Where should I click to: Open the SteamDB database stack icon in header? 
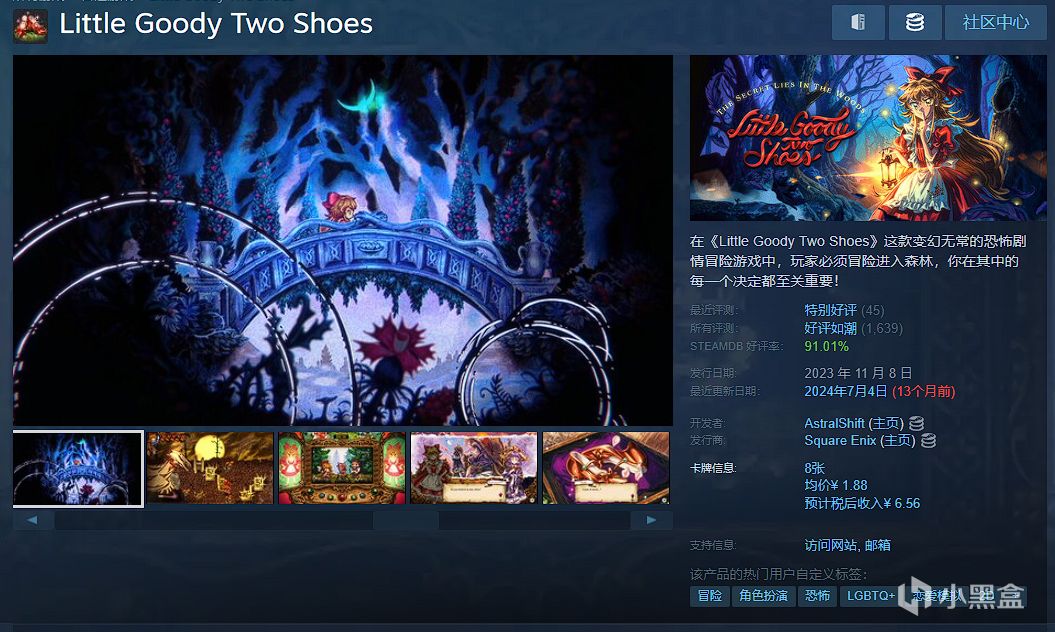[x=914, y=22]
